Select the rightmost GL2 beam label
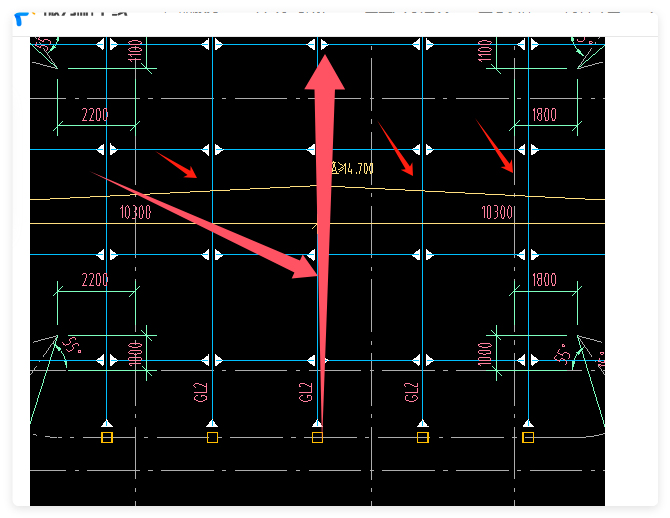670x518 pixels. click(411, 392)
